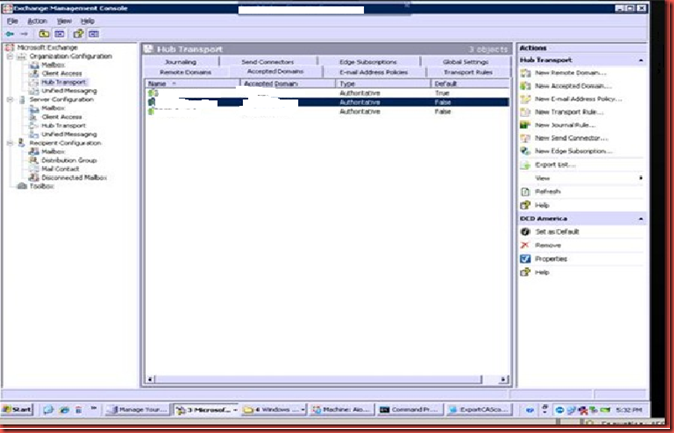Click Help icon under Hub Transport actions
Image resolution: width=674 pixels, height=433 pixels.
525,205
